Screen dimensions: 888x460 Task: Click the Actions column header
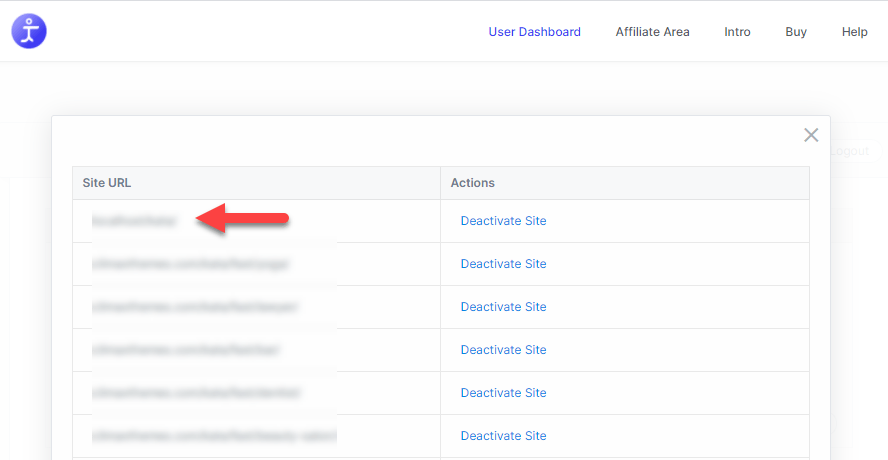pyautogui.click(x=472, y=183)
